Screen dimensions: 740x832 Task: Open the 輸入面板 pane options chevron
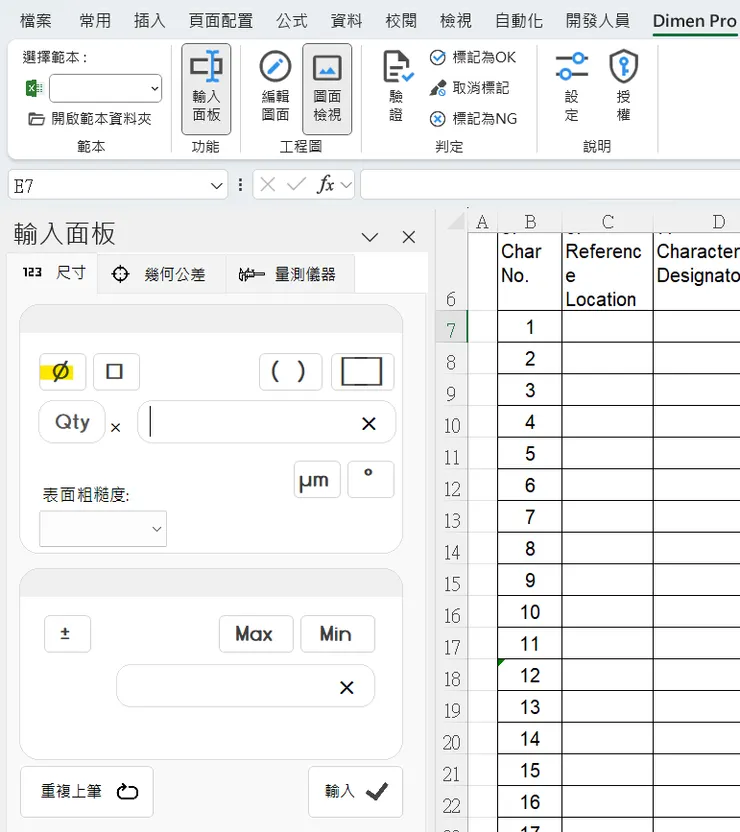[x=370, y=237]
